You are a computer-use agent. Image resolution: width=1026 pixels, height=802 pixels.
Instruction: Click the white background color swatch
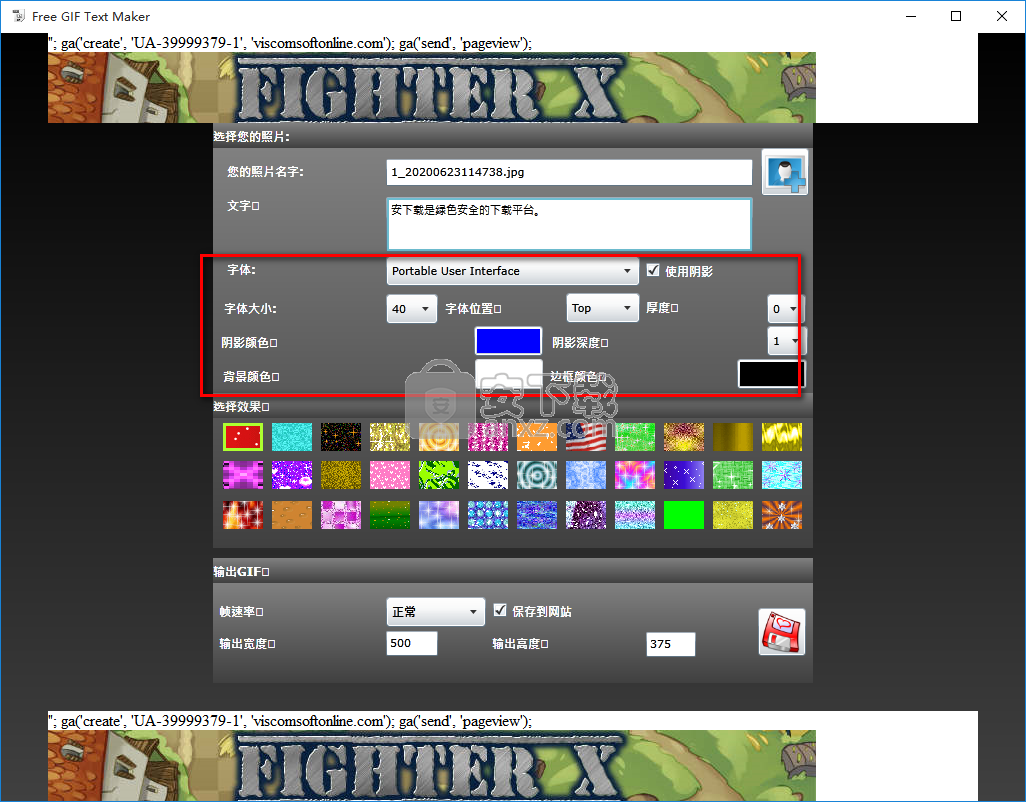[508, 374]
